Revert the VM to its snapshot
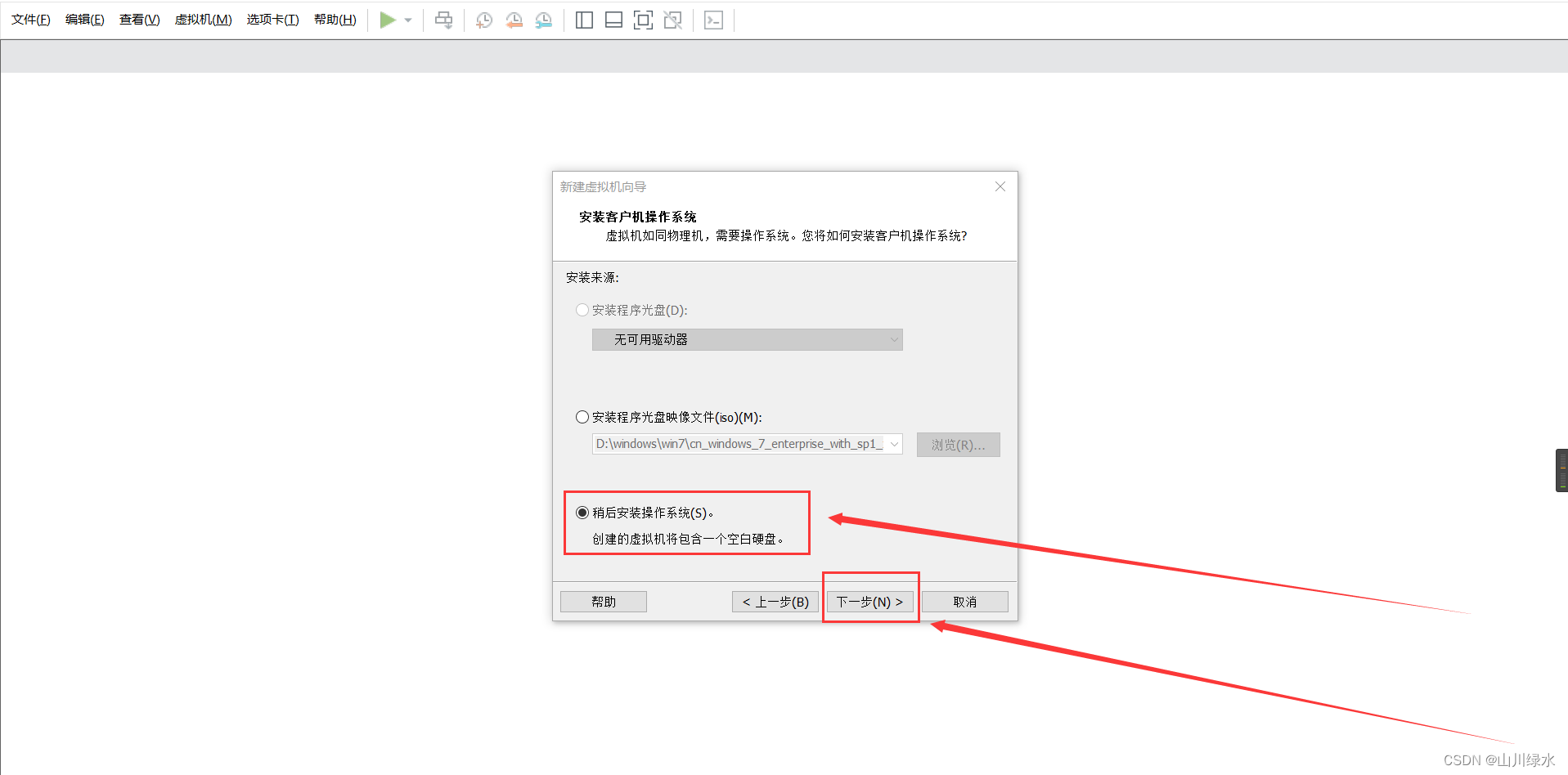 (514, 20)
